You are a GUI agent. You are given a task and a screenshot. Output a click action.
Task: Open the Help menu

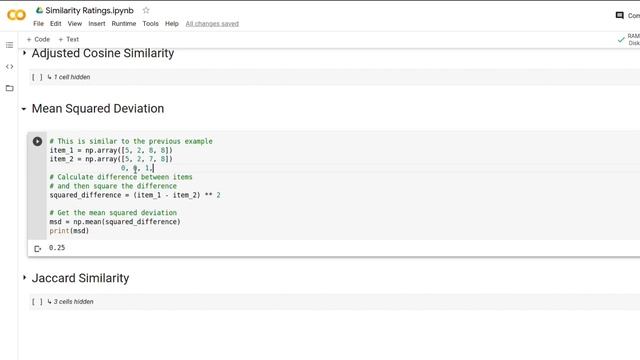pos(172,24)
